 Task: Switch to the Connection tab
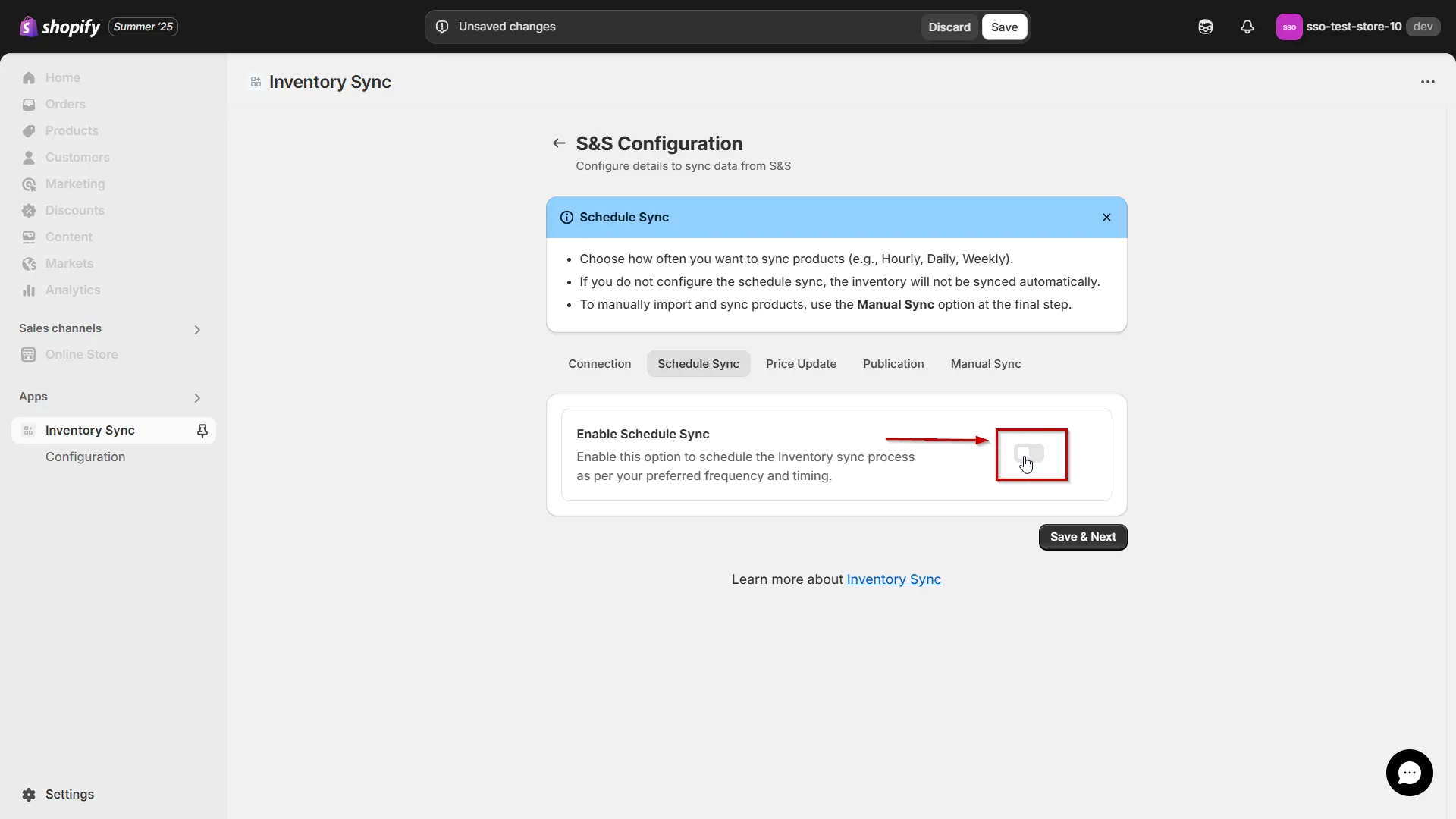point(599,364)
